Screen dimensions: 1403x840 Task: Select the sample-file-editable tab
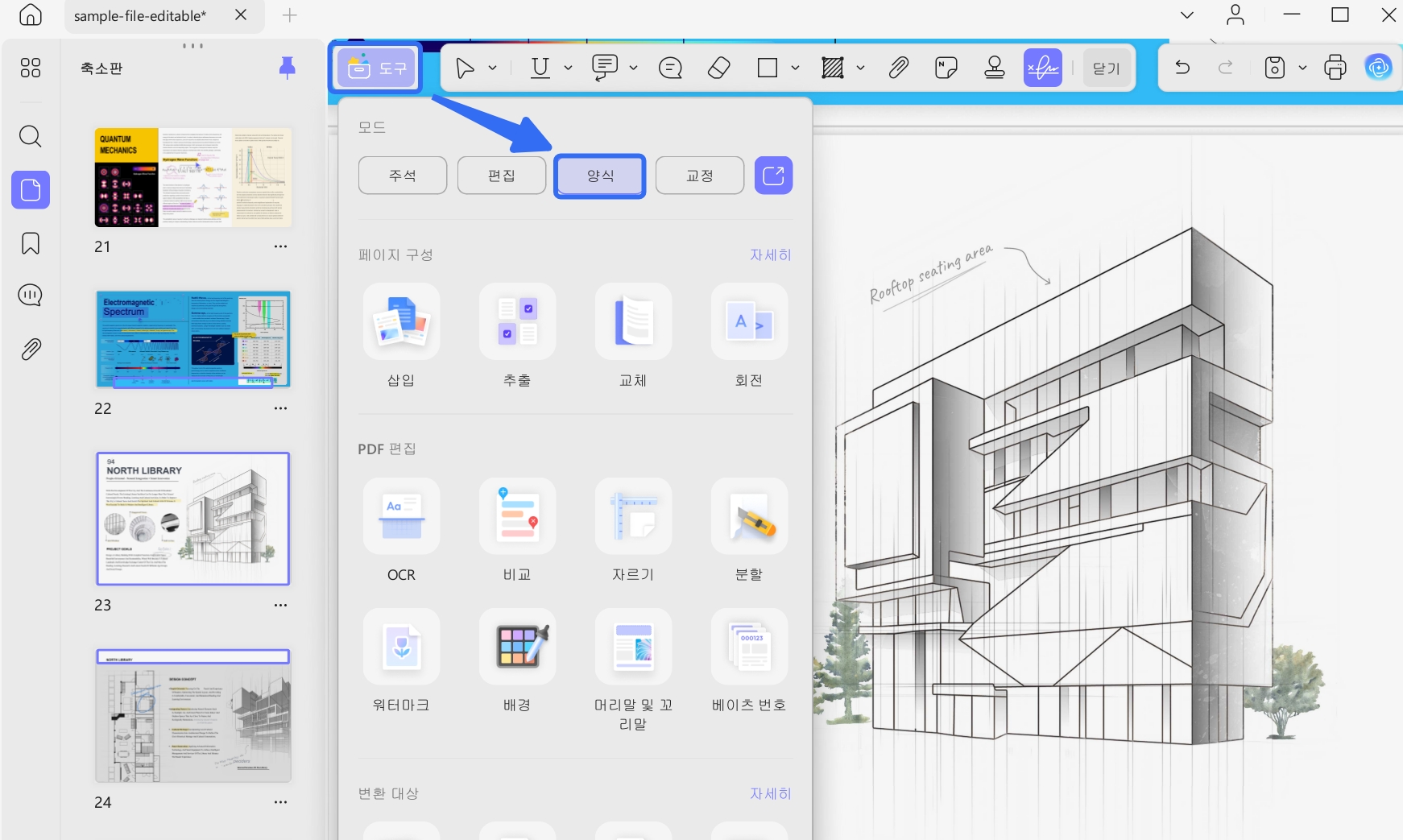click(x=140, y=15)
